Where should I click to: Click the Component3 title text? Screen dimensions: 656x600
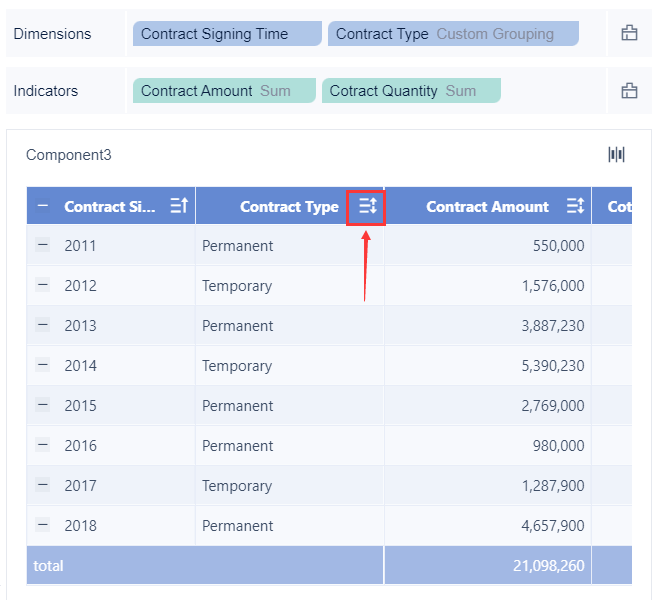[x=69, y=155]
